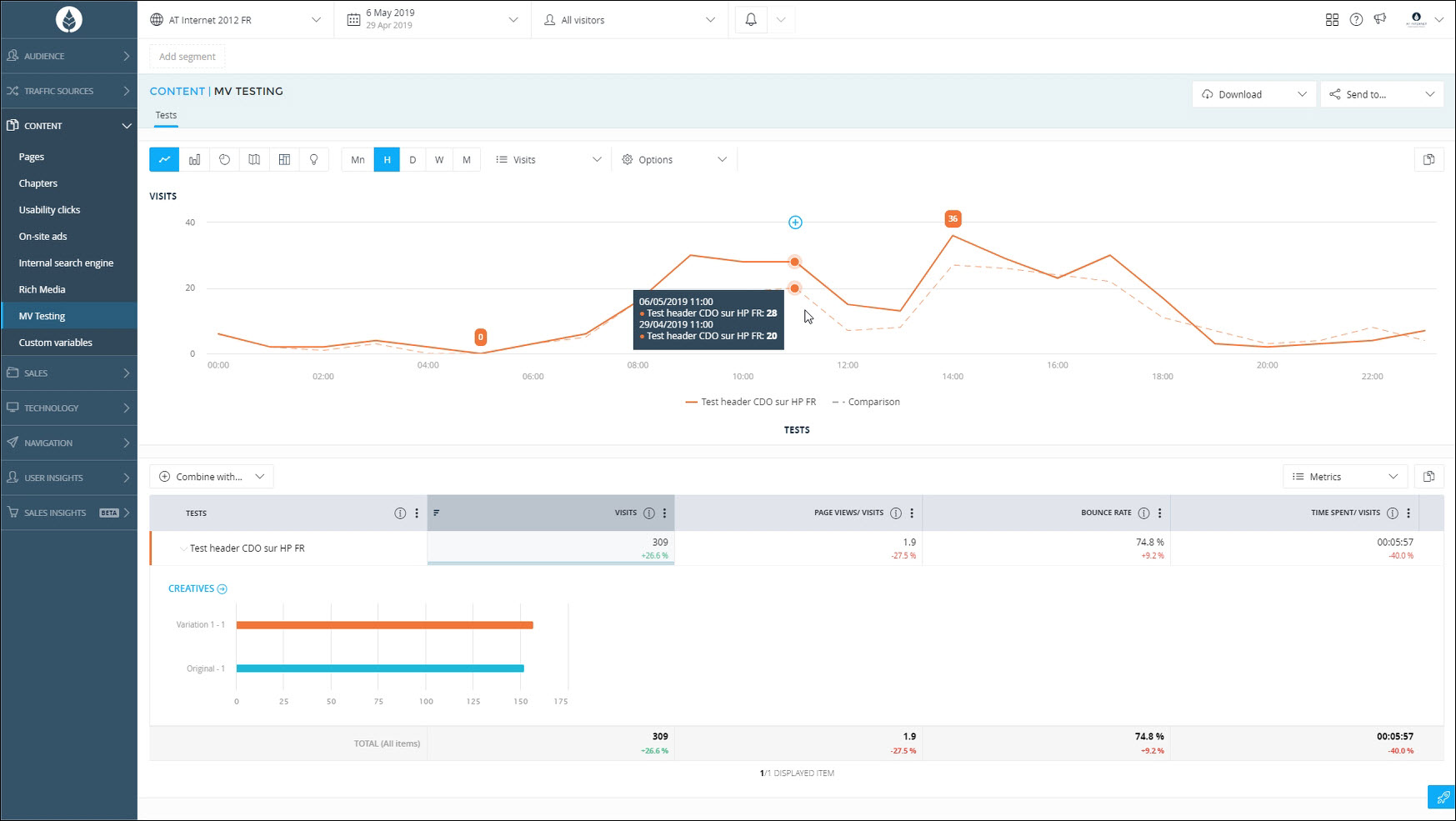Screen dimensions: 1456x821
Task: Set granularity to Minutes (Mn)
Action: click(358, 159)
